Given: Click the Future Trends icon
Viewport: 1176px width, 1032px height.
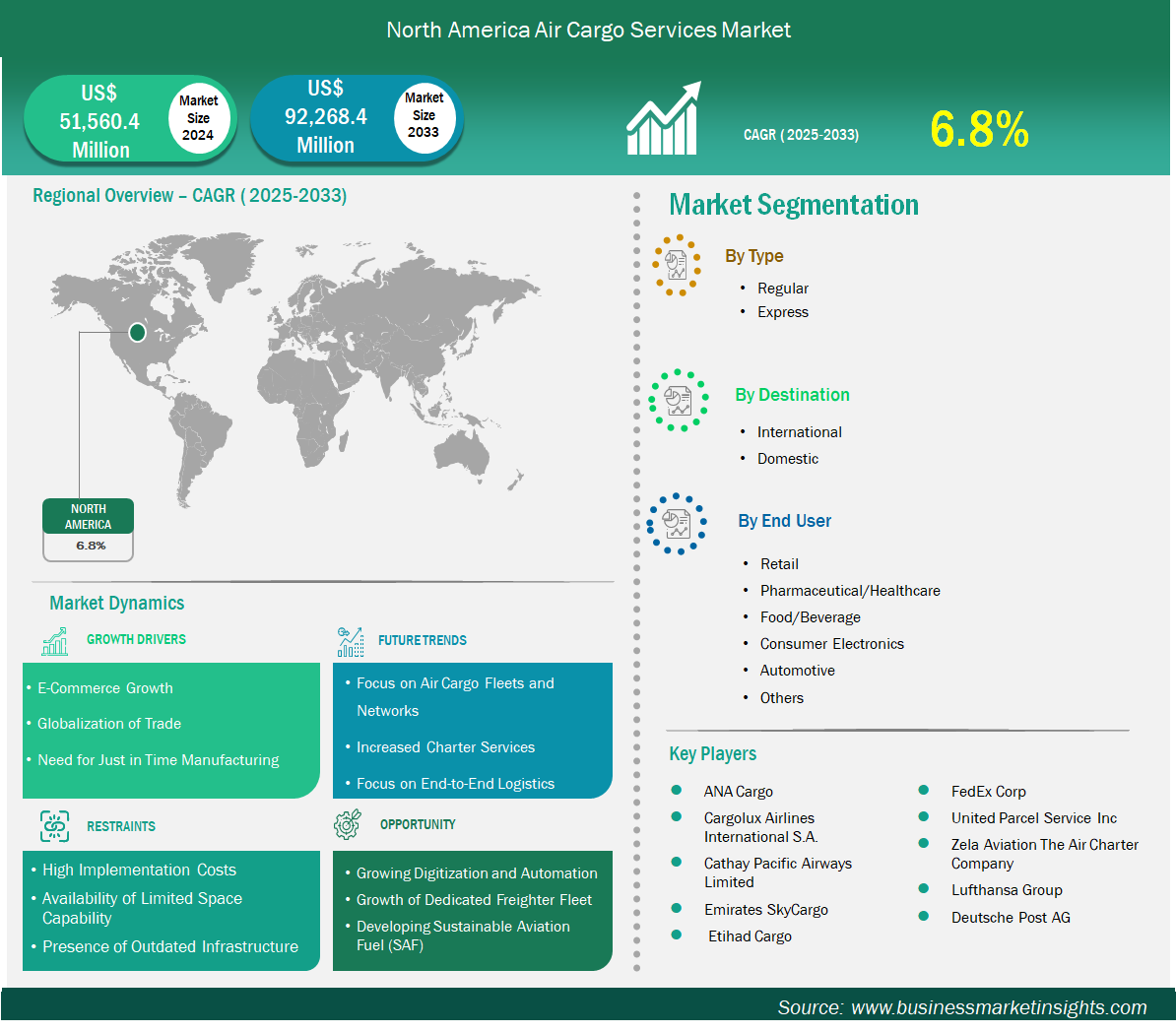Looking at the screenshot, I should click(x=350, y=642).
